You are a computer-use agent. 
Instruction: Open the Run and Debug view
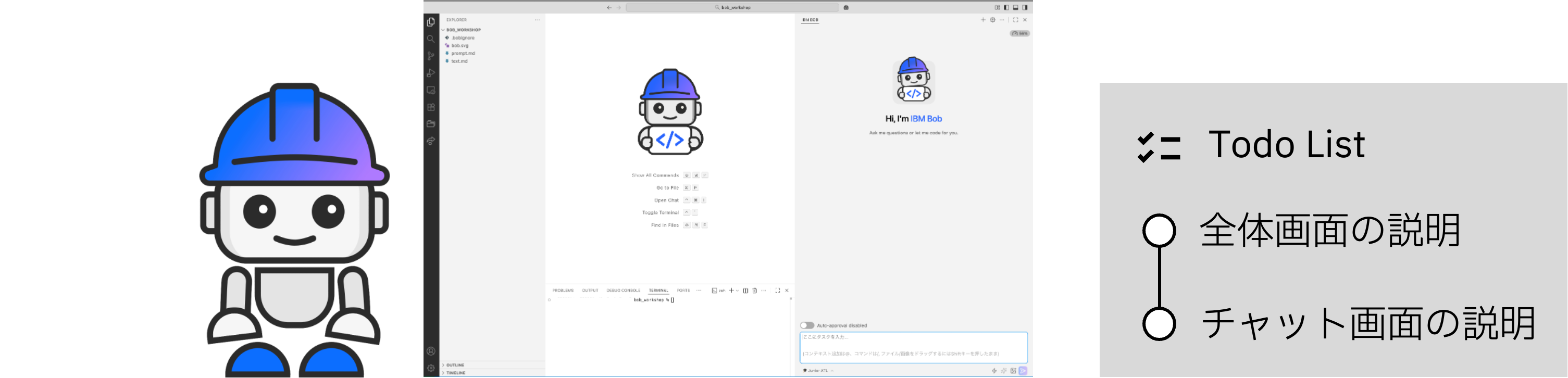pyautogui.click(x=431, y=73)
